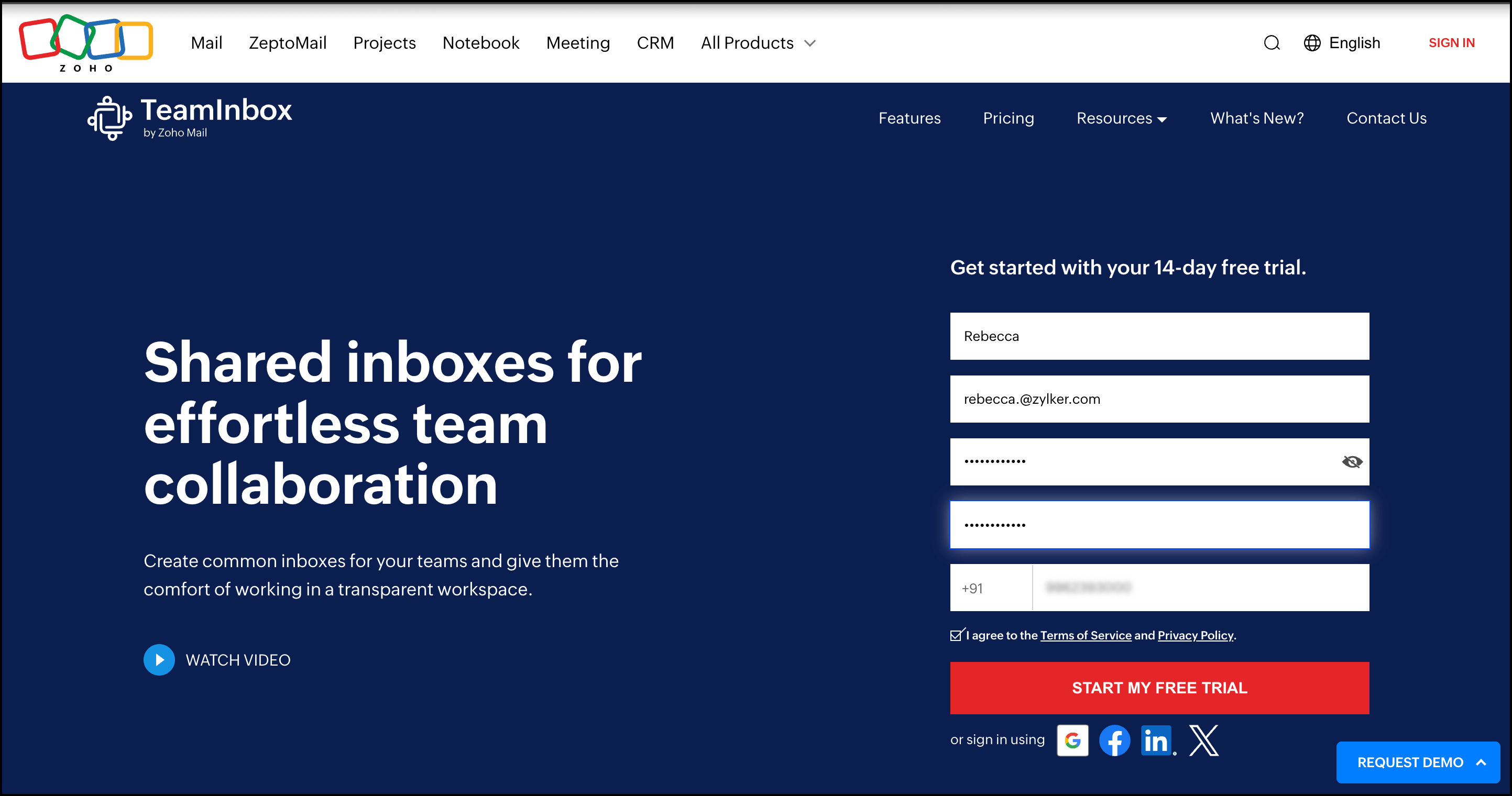The width and height of the screenshot is (1512, 796).
Task: Open the TeamInbox home via its logo
Action: pos(190,117)
